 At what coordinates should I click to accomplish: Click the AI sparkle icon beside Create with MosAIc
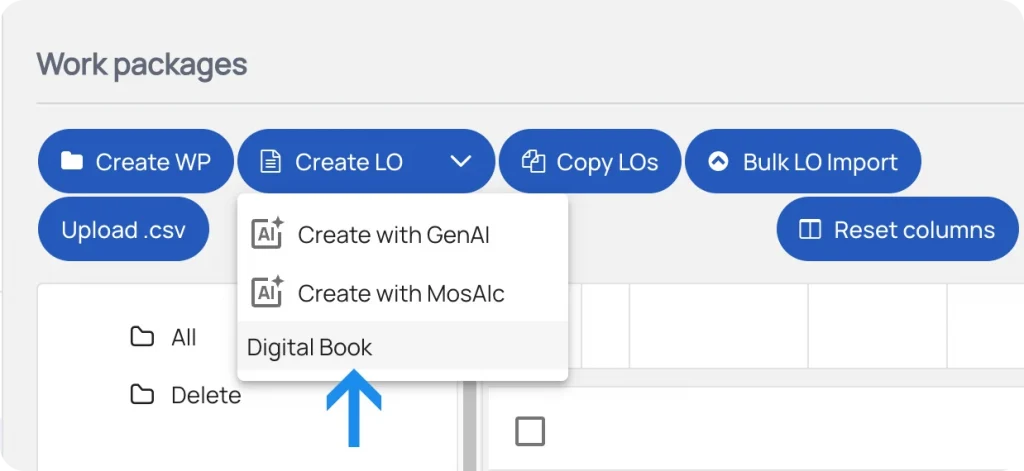(267, 292)
